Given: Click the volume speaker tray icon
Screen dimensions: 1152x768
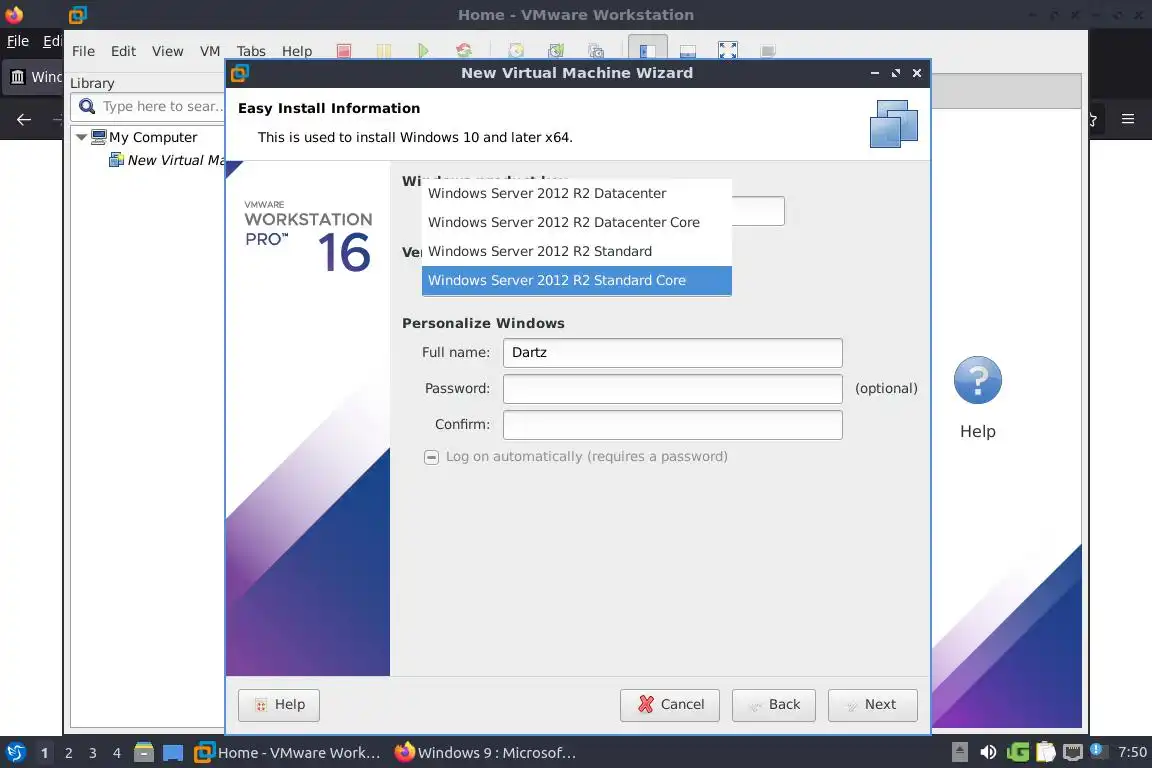Looking at the screenshot, I should point(988,752).
